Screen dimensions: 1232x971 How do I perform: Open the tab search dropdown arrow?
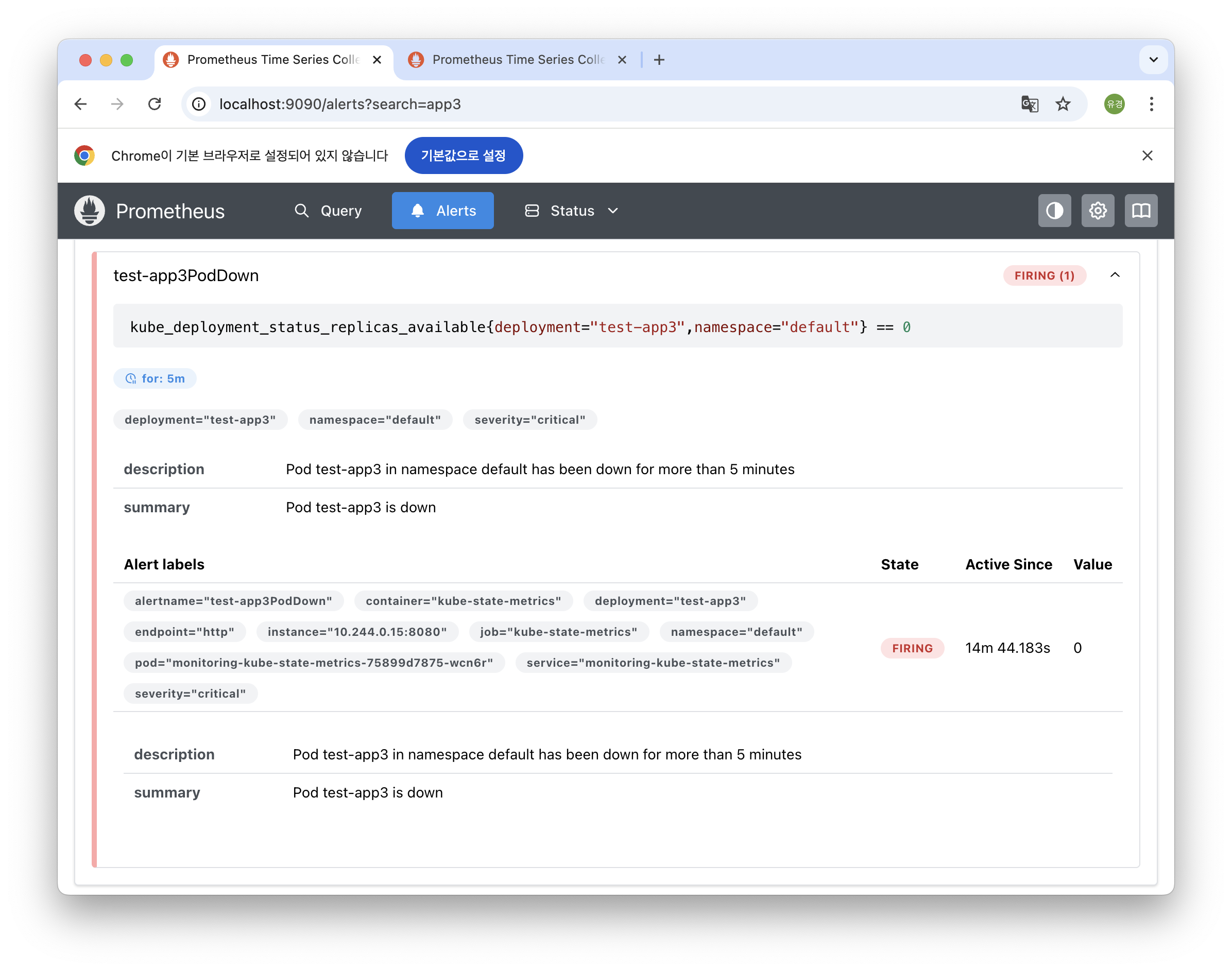[x=1153, y=60]
